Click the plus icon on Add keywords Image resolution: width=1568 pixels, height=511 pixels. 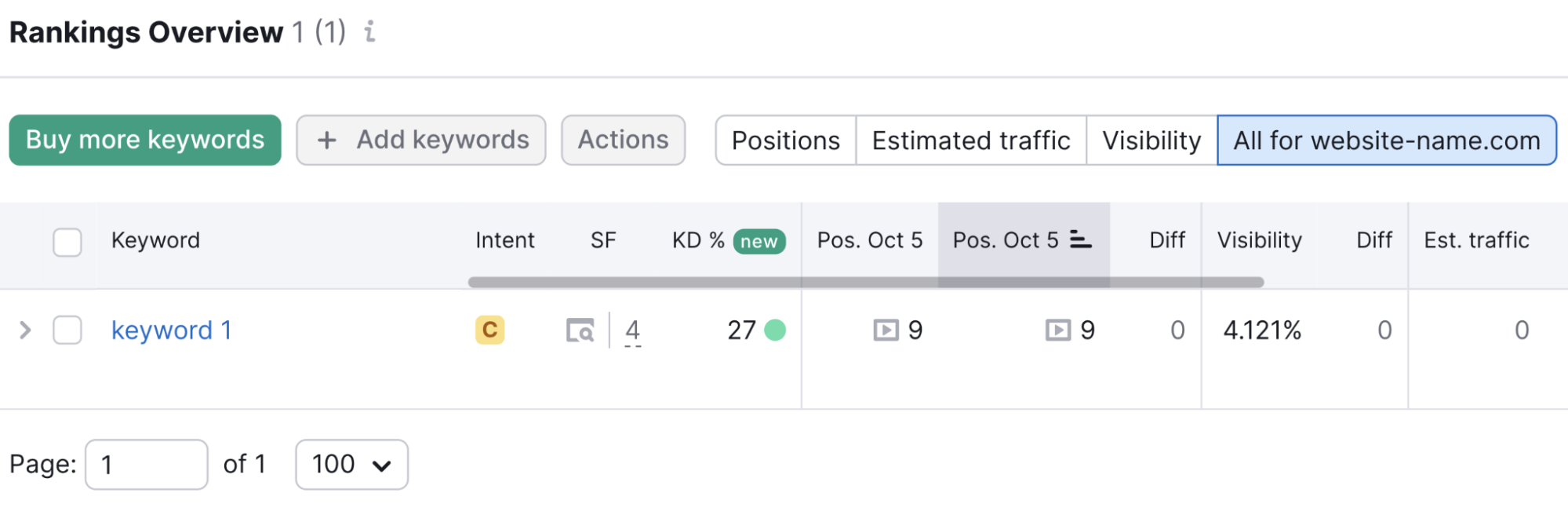click(x=326, y=140)
